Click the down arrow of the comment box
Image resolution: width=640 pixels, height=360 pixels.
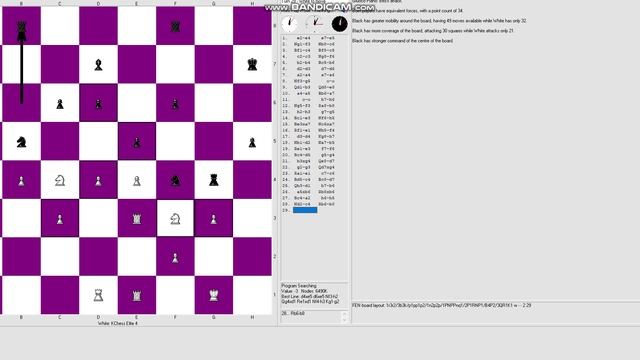point(344,320)
